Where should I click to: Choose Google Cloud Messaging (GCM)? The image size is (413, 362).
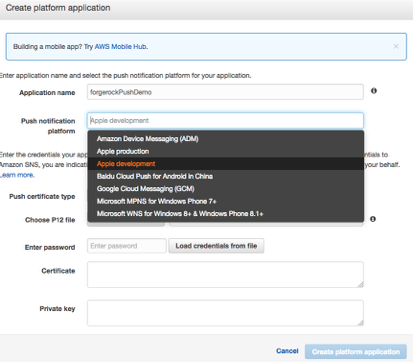(225, 189)
